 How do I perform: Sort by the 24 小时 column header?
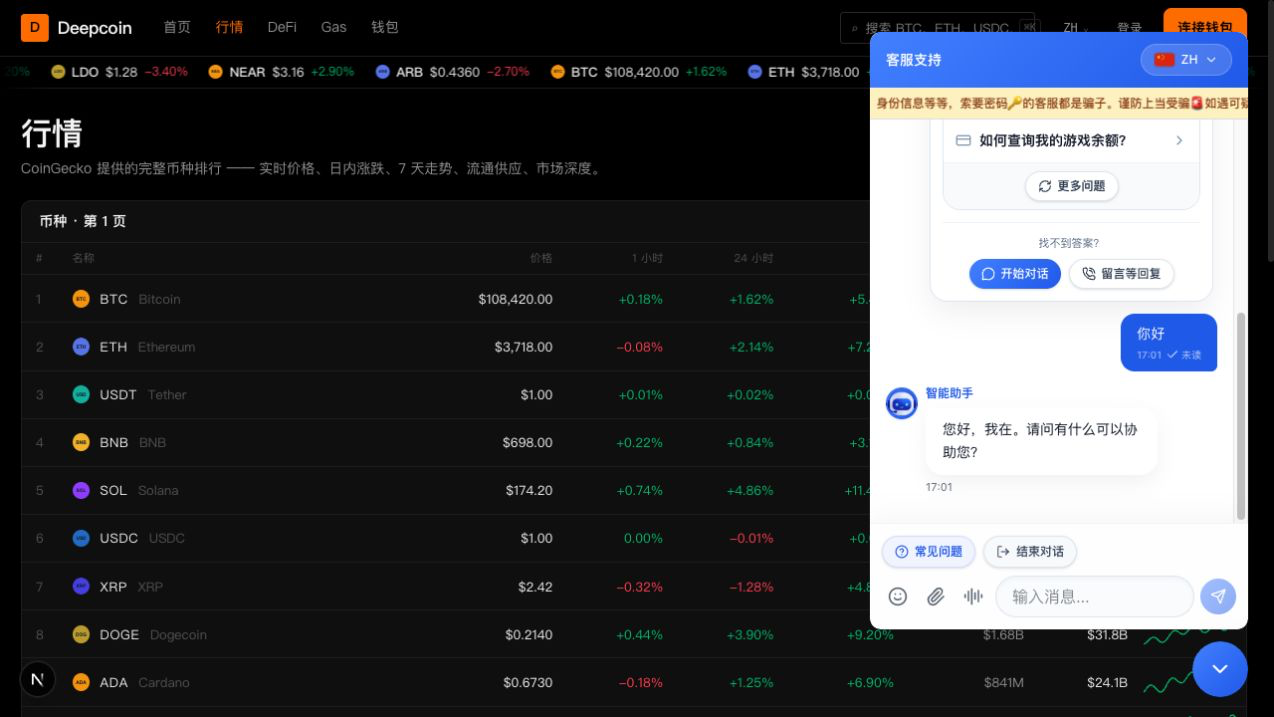pyautogui.click(x=753, y=258)
